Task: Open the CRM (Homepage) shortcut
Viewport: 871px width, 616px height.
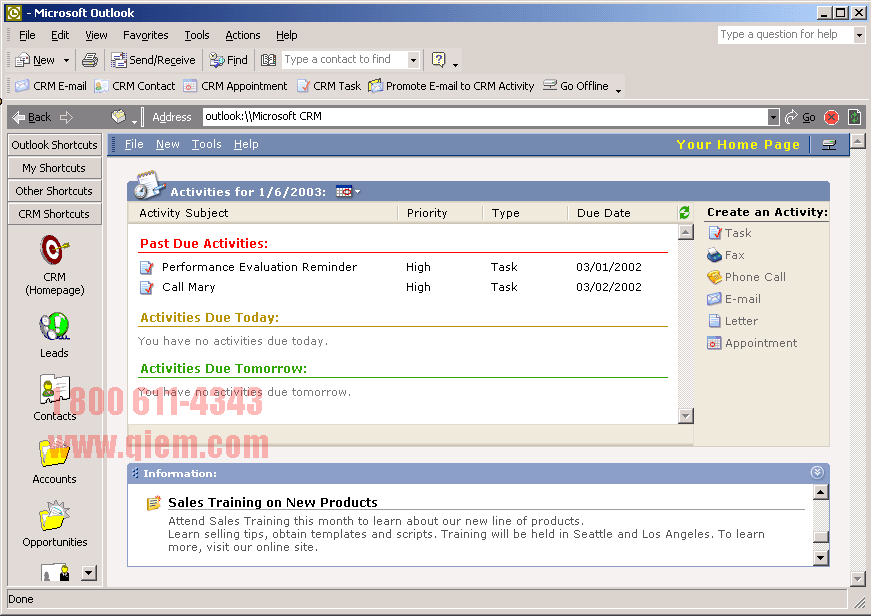Action: (54, 266)
